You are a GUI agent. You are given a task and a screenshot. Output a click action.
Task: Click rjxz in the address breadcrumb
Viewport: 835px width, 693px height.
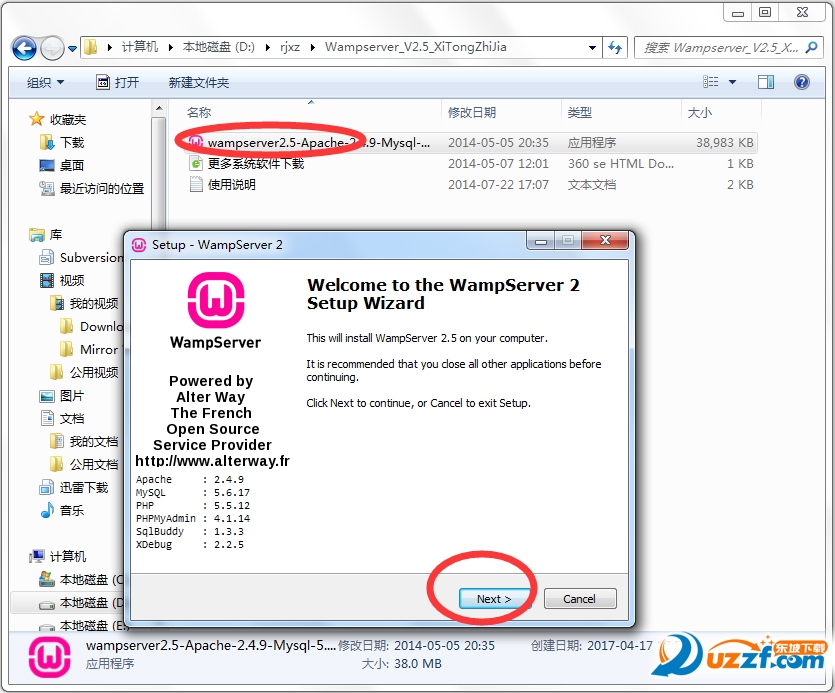point(290,47)
